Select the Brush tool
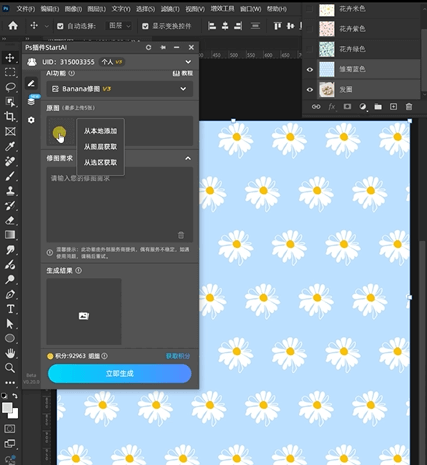Screen dimensions: 427x465 10,176
